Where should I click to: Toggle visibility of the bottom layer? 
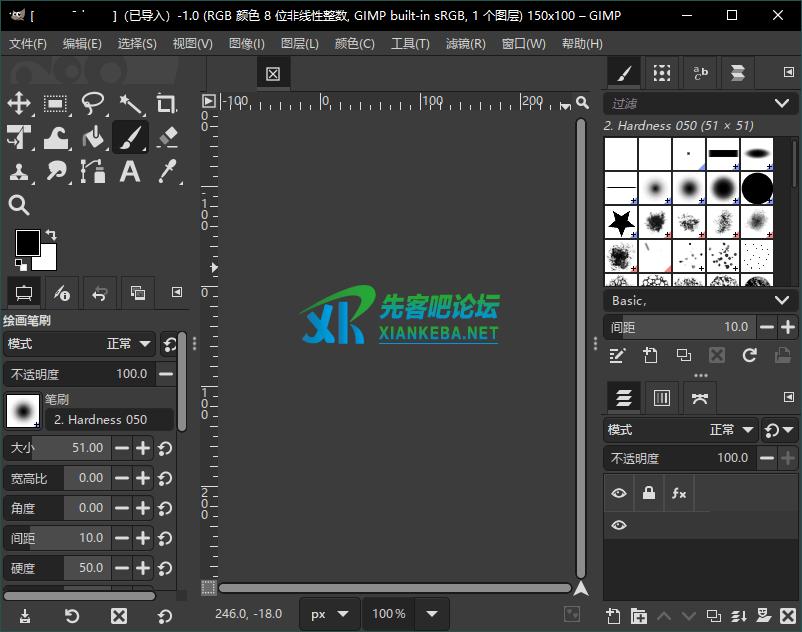[618, 524]
